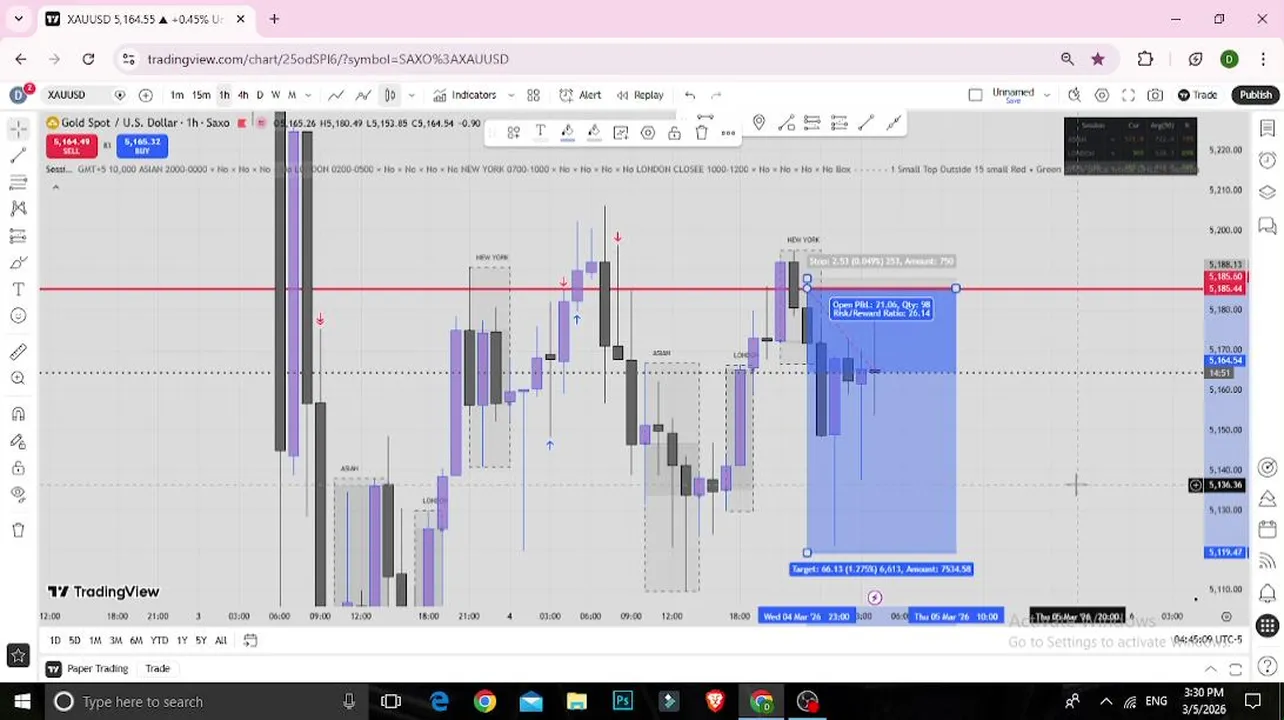Open Brave browser from the taskbar
1284x720 pixels.
pyautogui.click(x=715, y=702)
